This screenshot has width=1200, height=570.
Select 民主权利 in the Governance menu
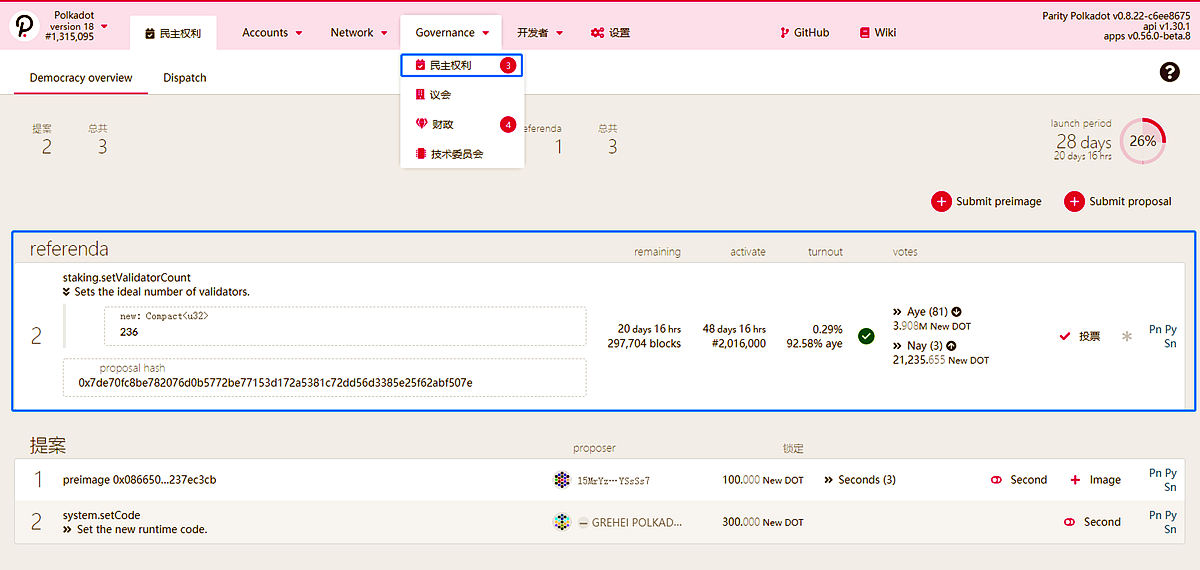pyautogui.click(x=462, y=65)
